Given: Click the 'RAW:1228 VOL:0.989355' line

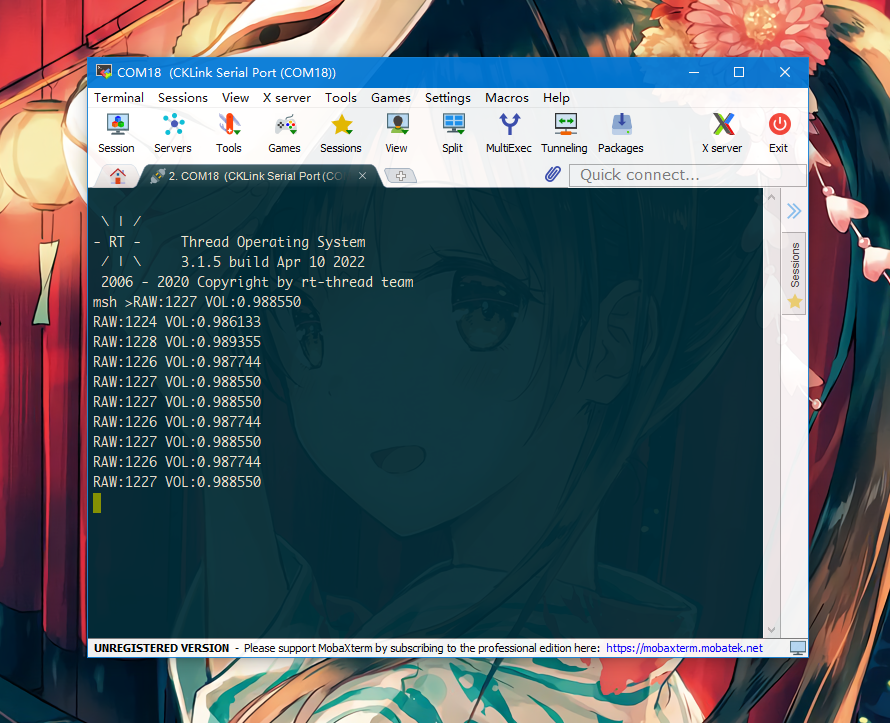Looking at the screenshot, I should coord(177,342).
